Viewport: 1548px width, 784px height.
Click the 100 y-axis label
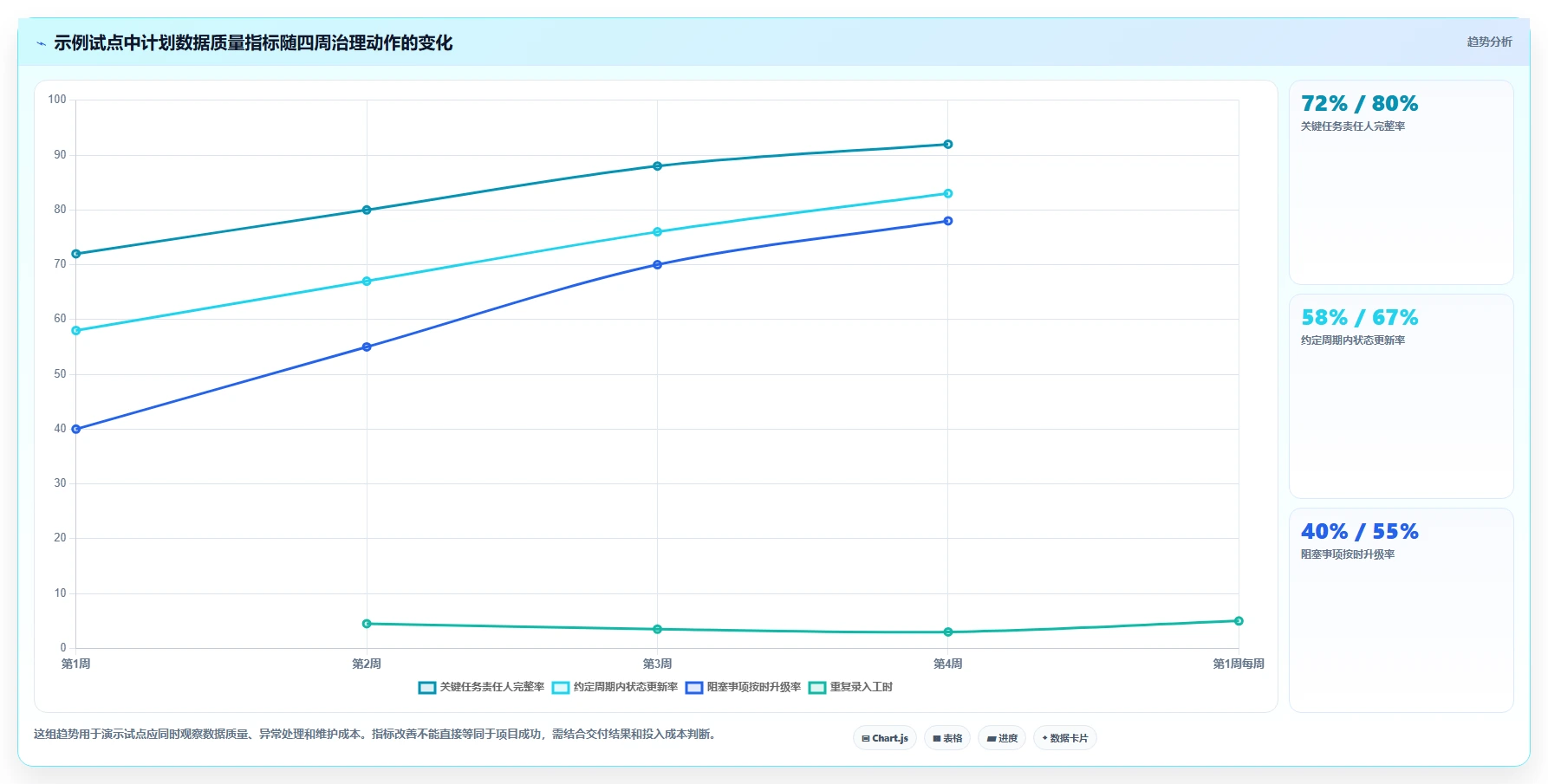click(57, 100)
